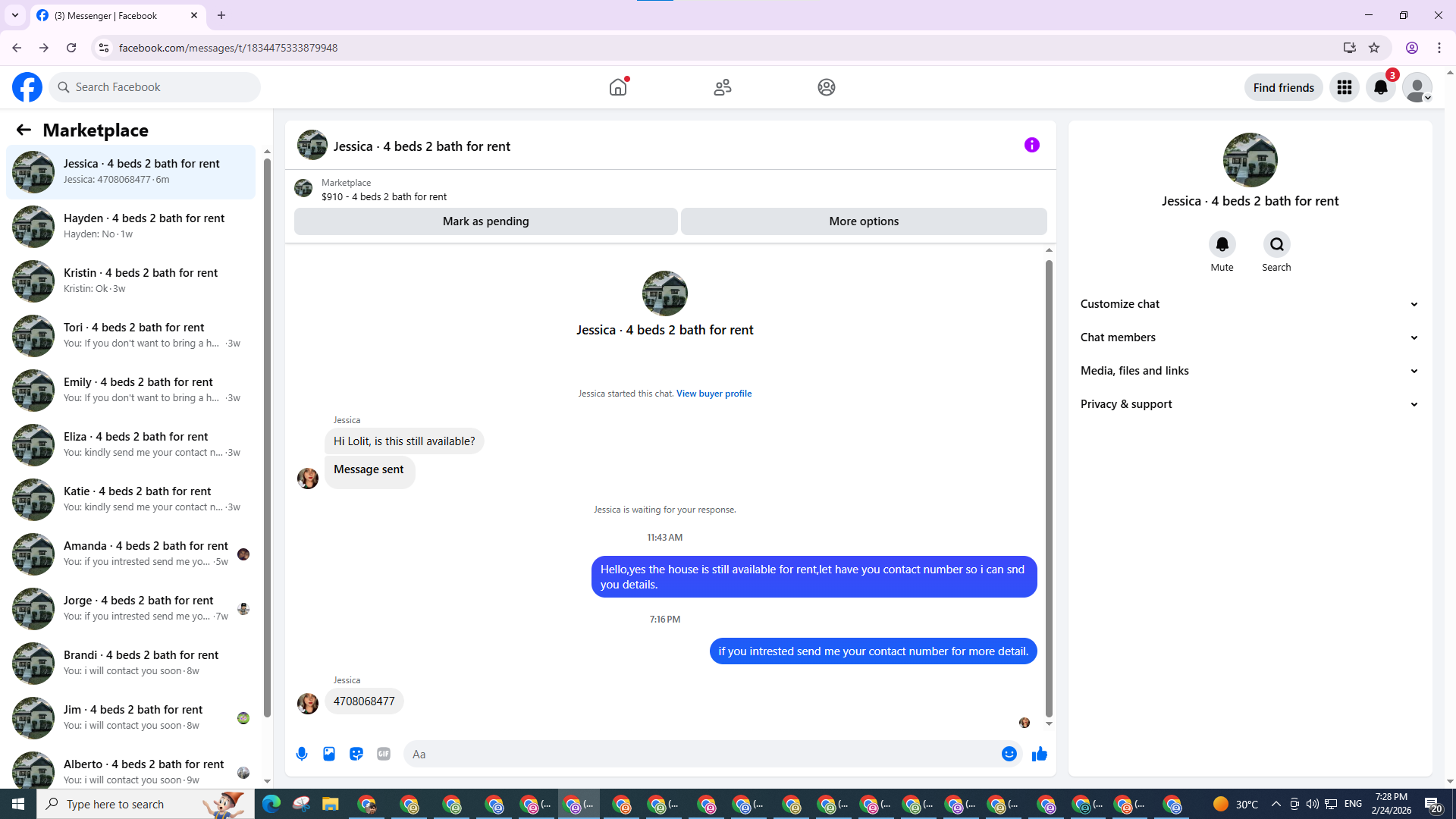Open the sticker picker icon
1456x819 pixels.
point(356,754)
